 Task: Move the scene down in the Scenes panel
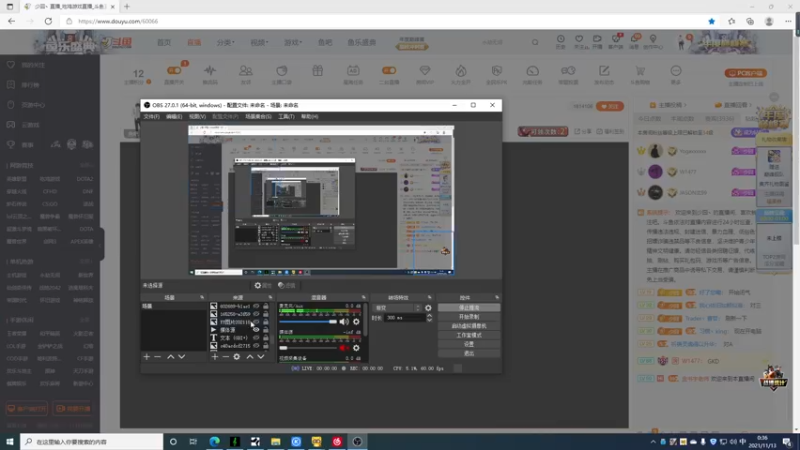tap(182, 357)
